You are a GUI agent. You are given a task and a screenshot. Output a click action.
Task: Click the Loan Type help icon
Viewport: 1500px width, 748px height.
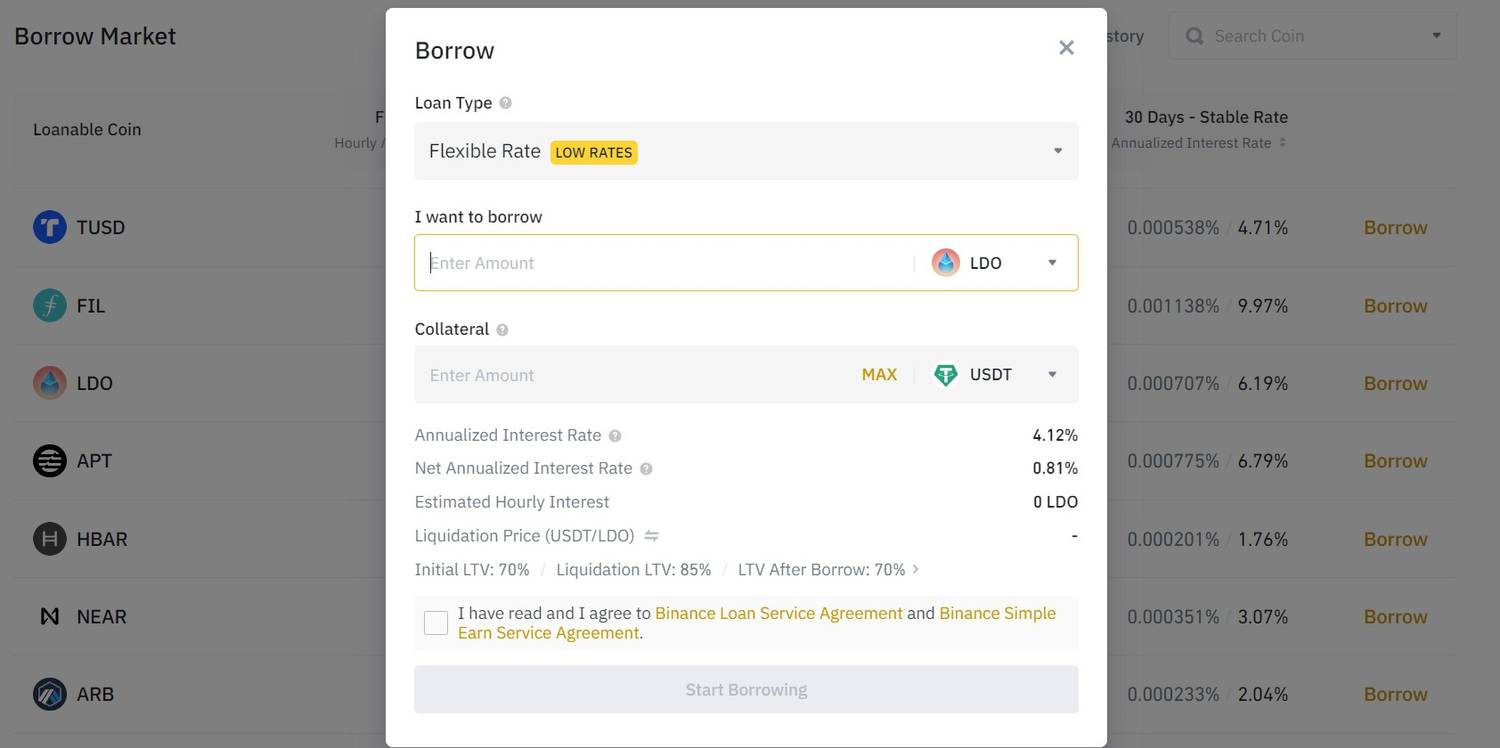505,103
